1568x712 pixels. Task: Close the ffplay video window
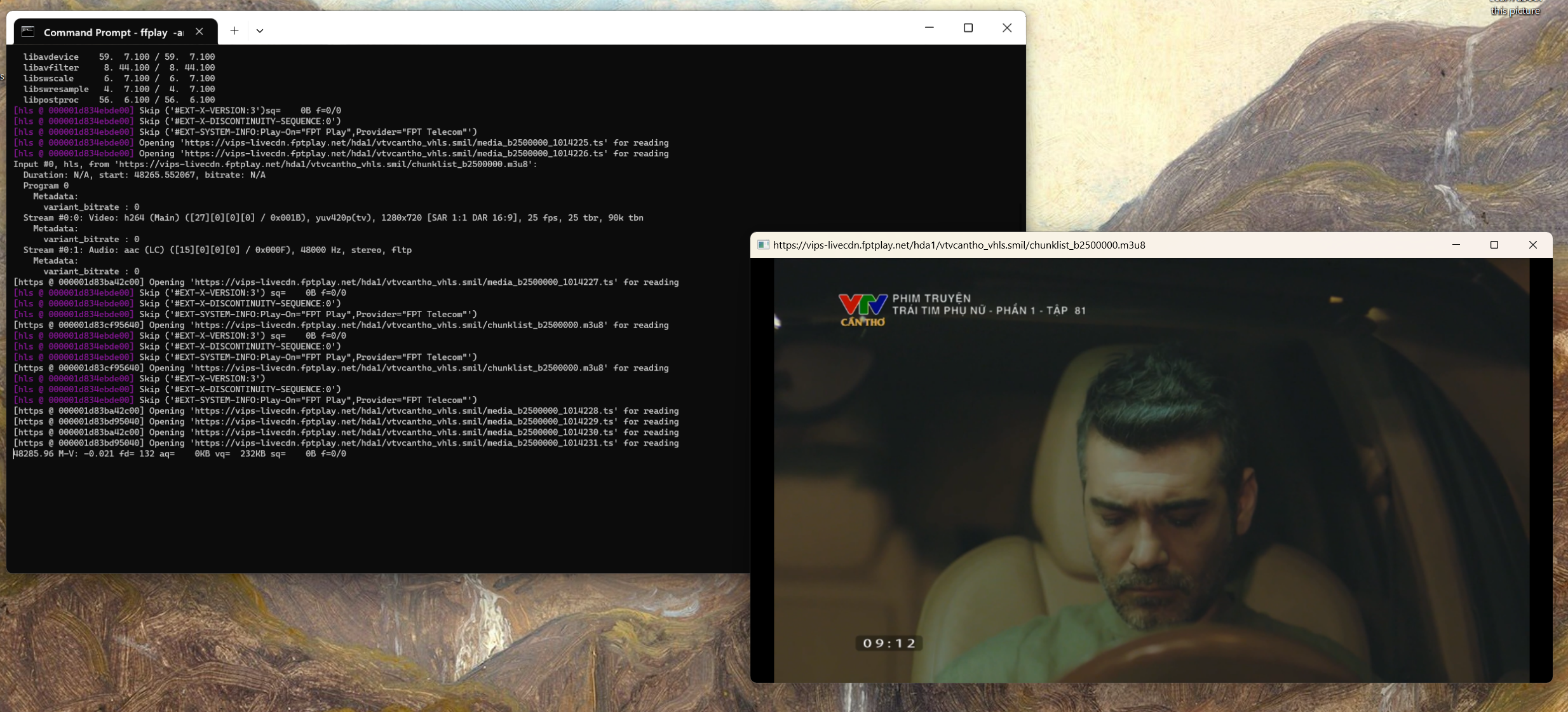point(1532,245)
